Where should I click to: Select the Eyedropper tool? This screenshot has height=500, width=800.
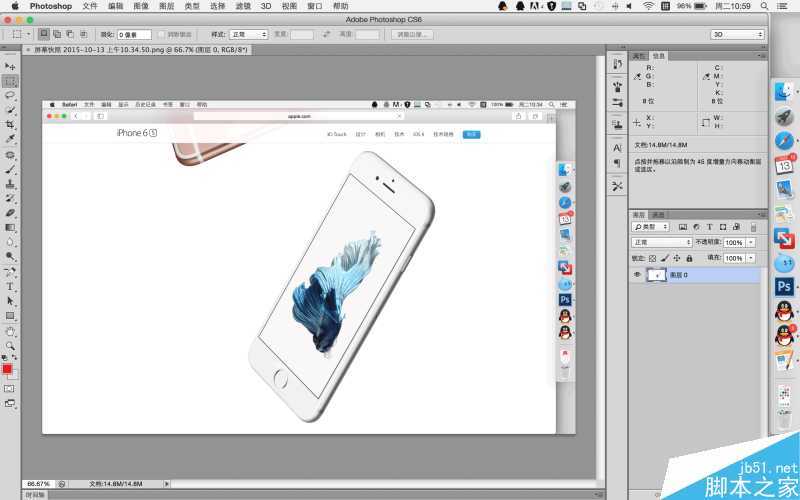tap(10, 140)
